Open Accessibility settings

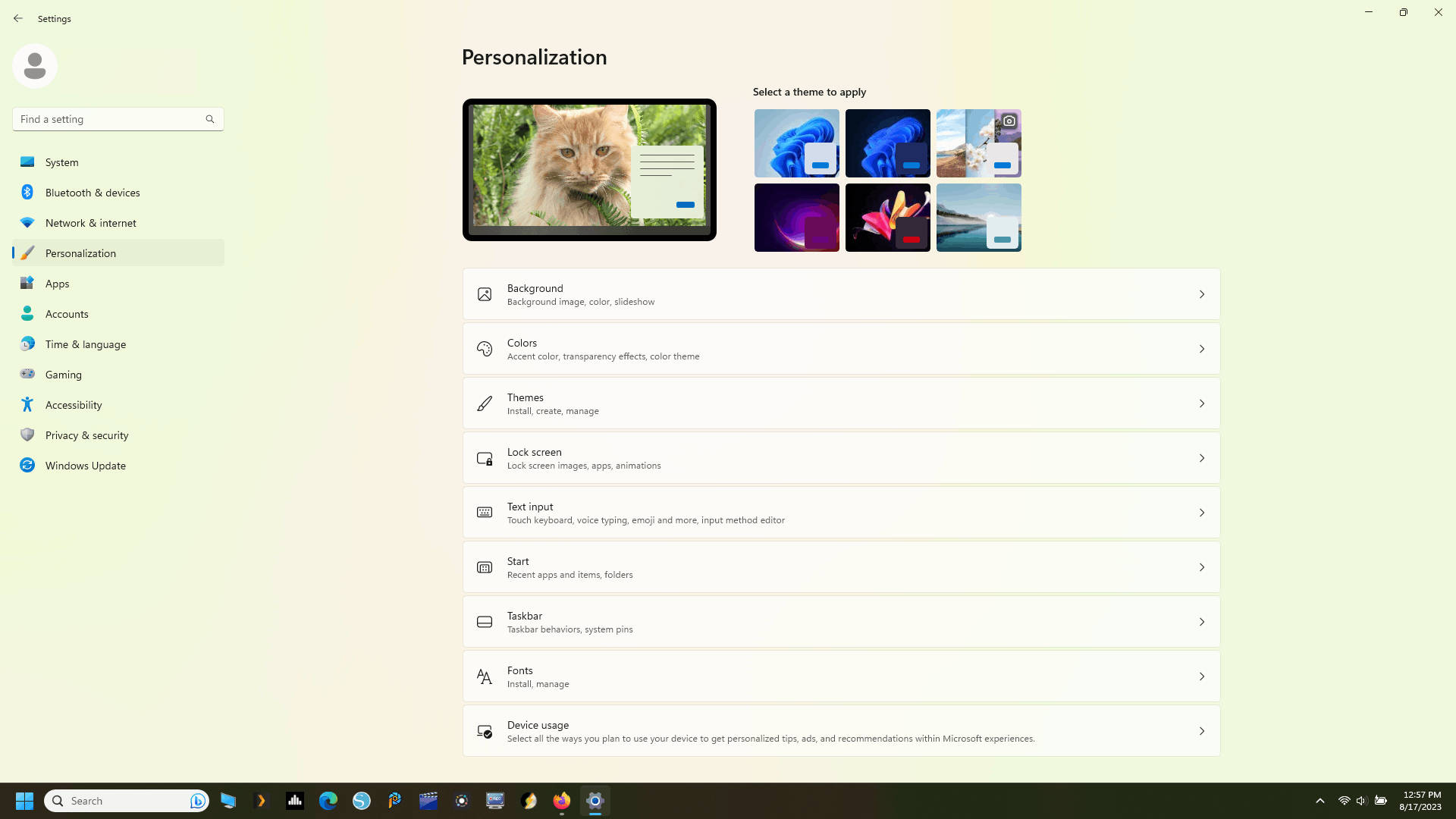pyautogui.click(x=73, y=405)
